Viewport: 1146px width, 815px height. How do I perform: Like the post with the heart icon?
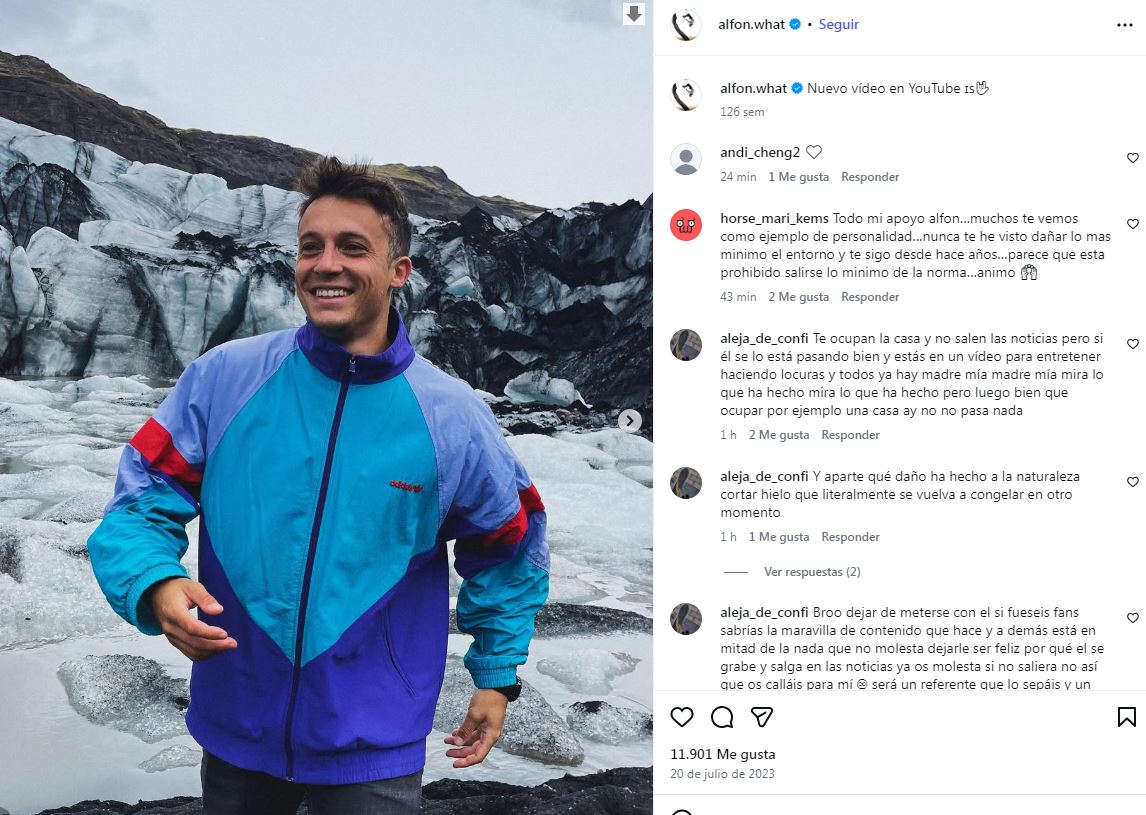tap(682, 717)
